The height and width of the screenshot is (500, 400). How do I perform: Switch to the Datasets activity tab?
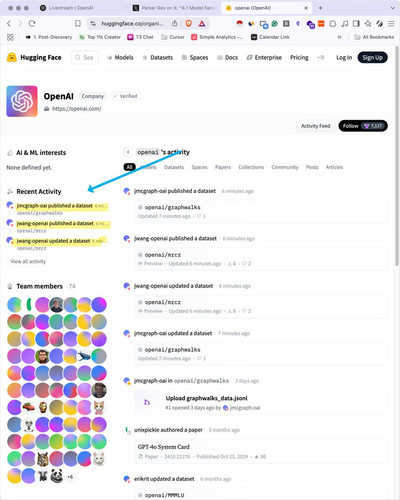174,167
